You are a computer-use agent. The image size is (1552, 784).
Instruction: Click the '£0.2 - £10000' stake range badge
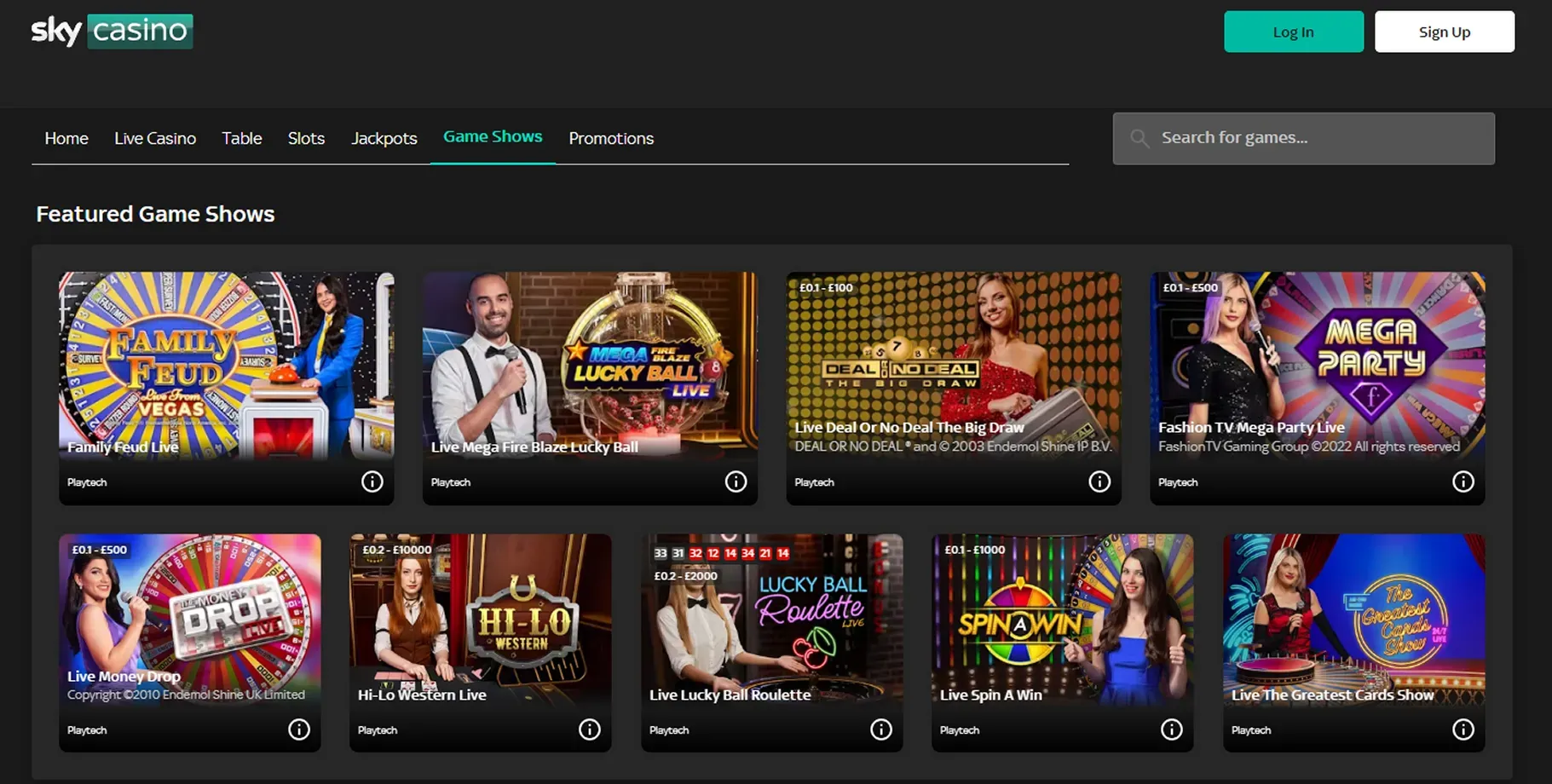tap(397, 550)
